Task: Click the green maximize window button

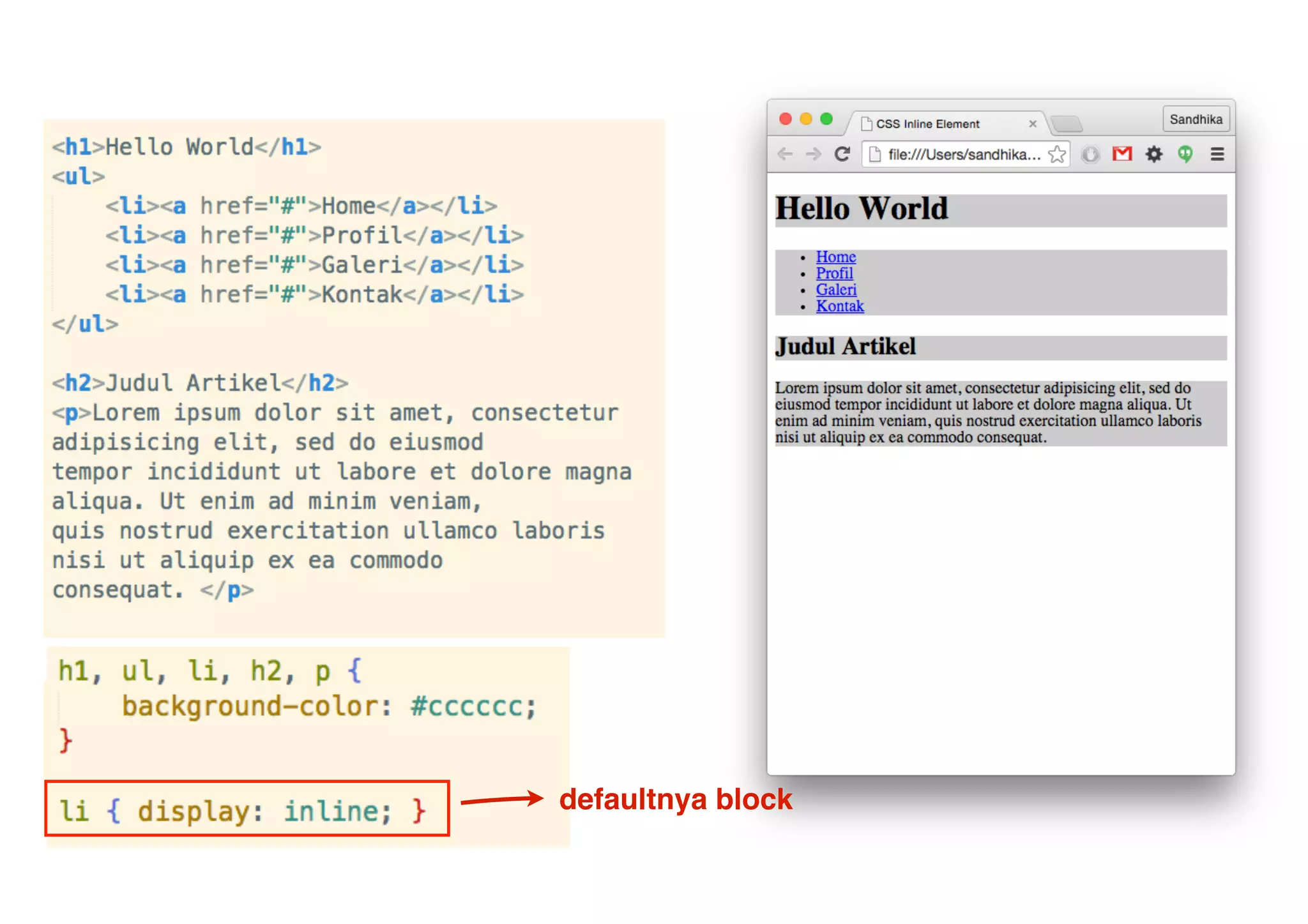Action: coord(826,119)
